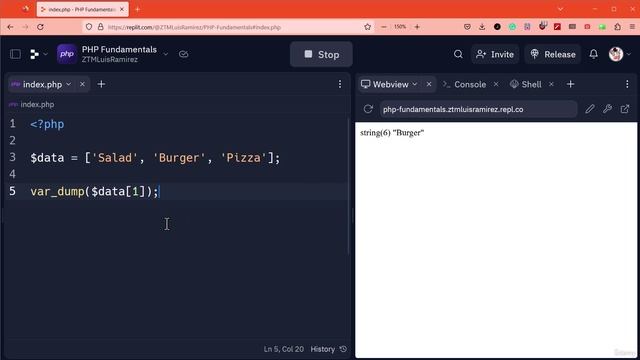Open the browser hamburger menu

pyautogui.click(x=632, y=27)
